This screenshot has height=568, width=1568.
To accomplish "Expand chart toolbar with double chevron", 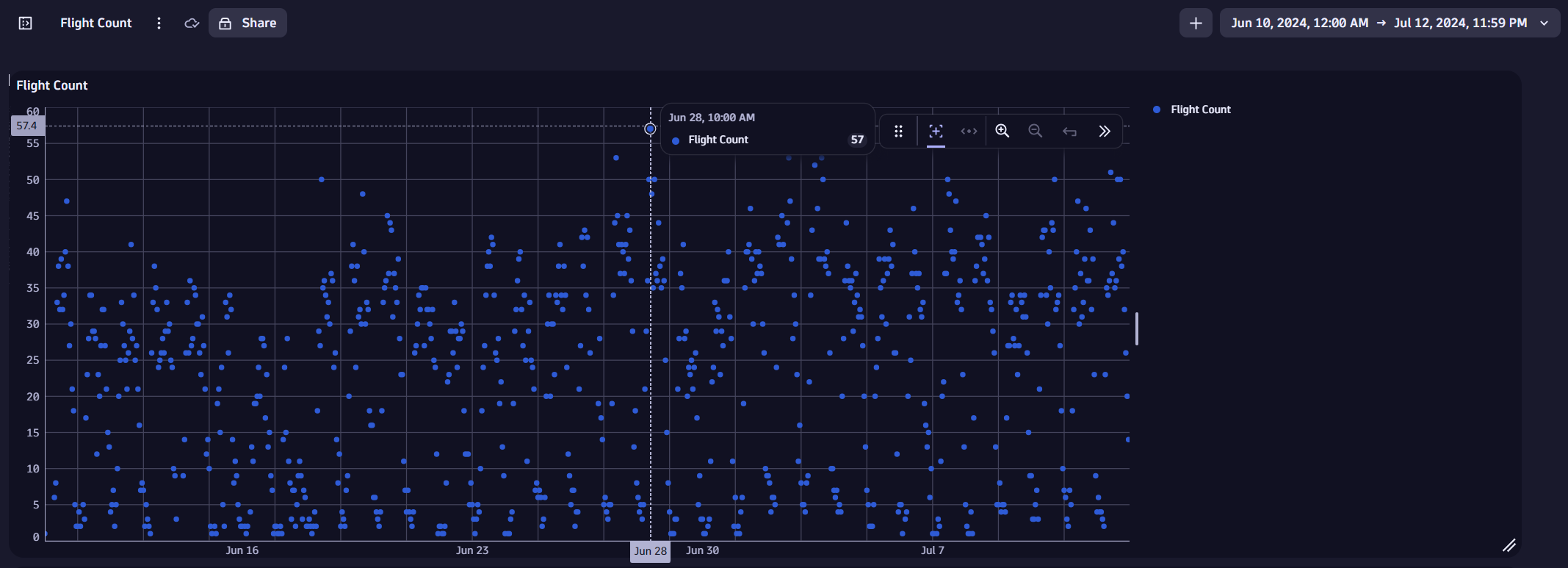I will coord(1104,131).
